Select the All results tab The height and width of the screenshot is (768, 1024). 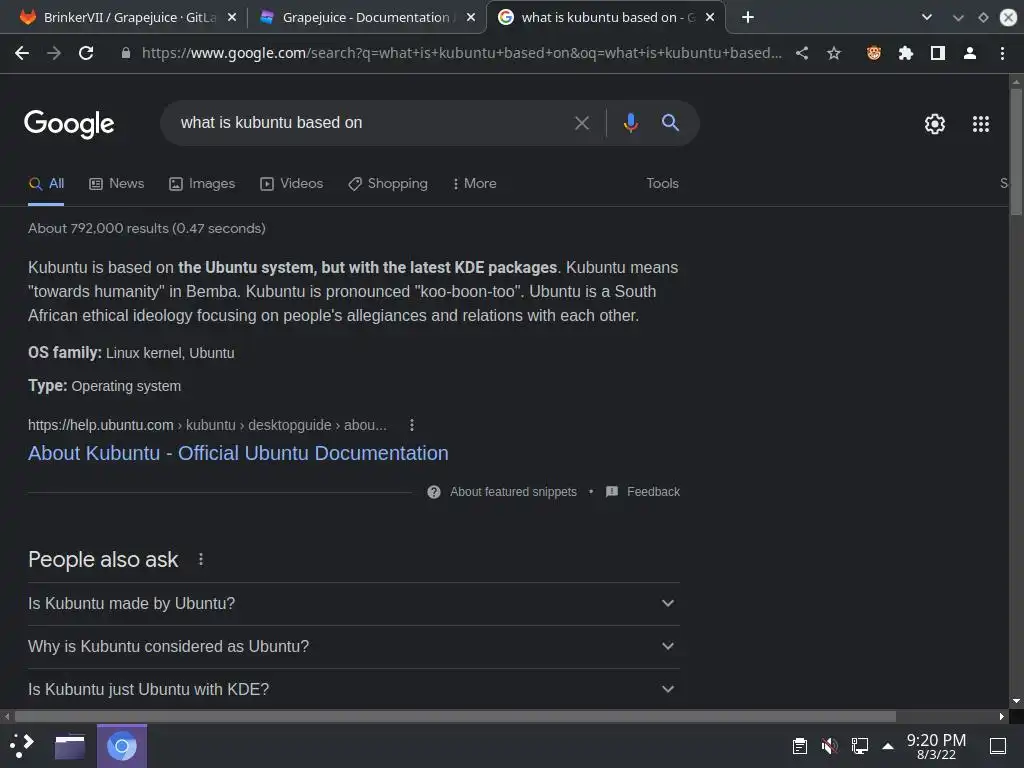point(46,184)
